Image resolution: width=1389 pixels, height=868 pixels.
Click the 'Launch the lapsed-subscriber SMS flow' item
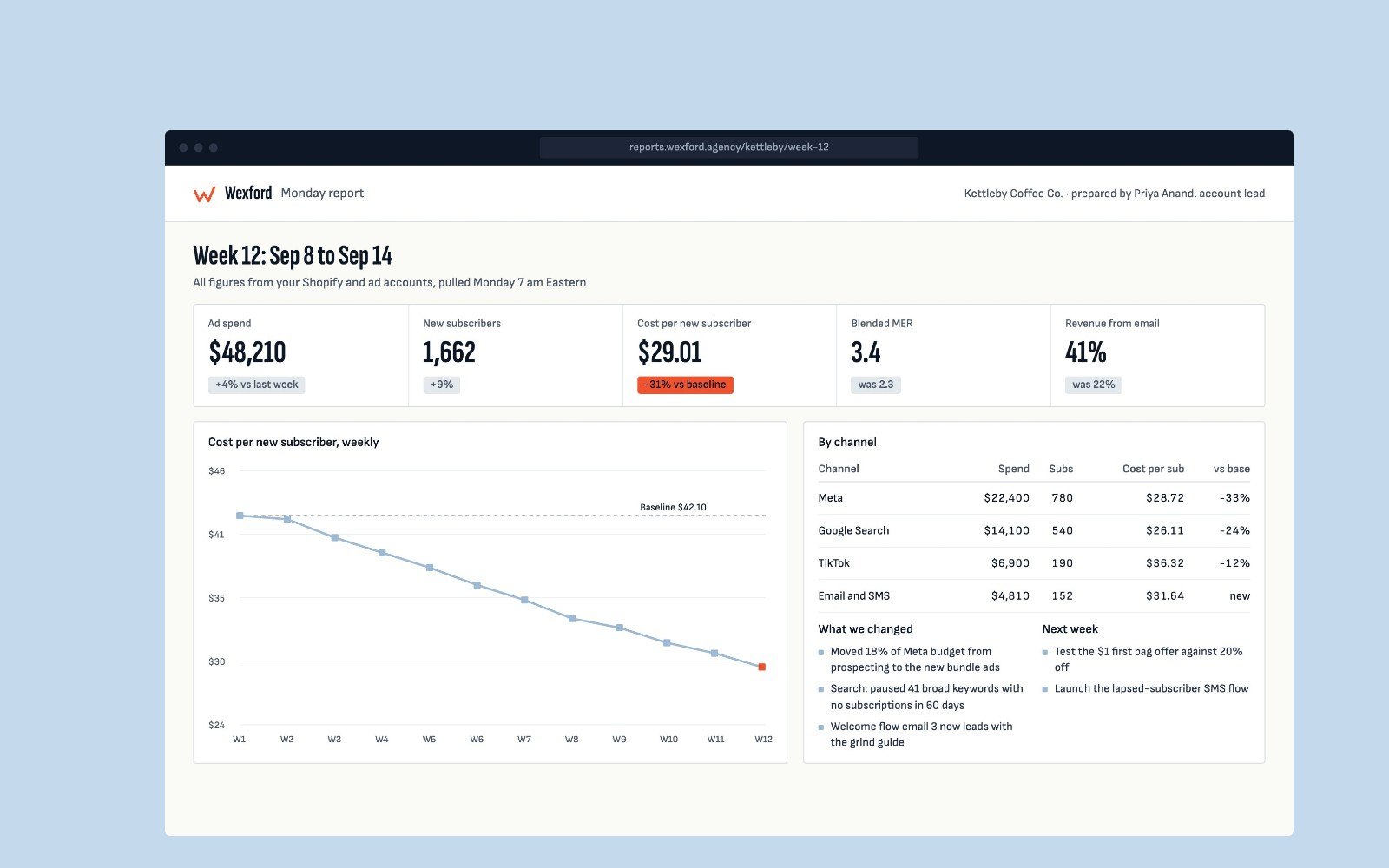pos(1151,689)
